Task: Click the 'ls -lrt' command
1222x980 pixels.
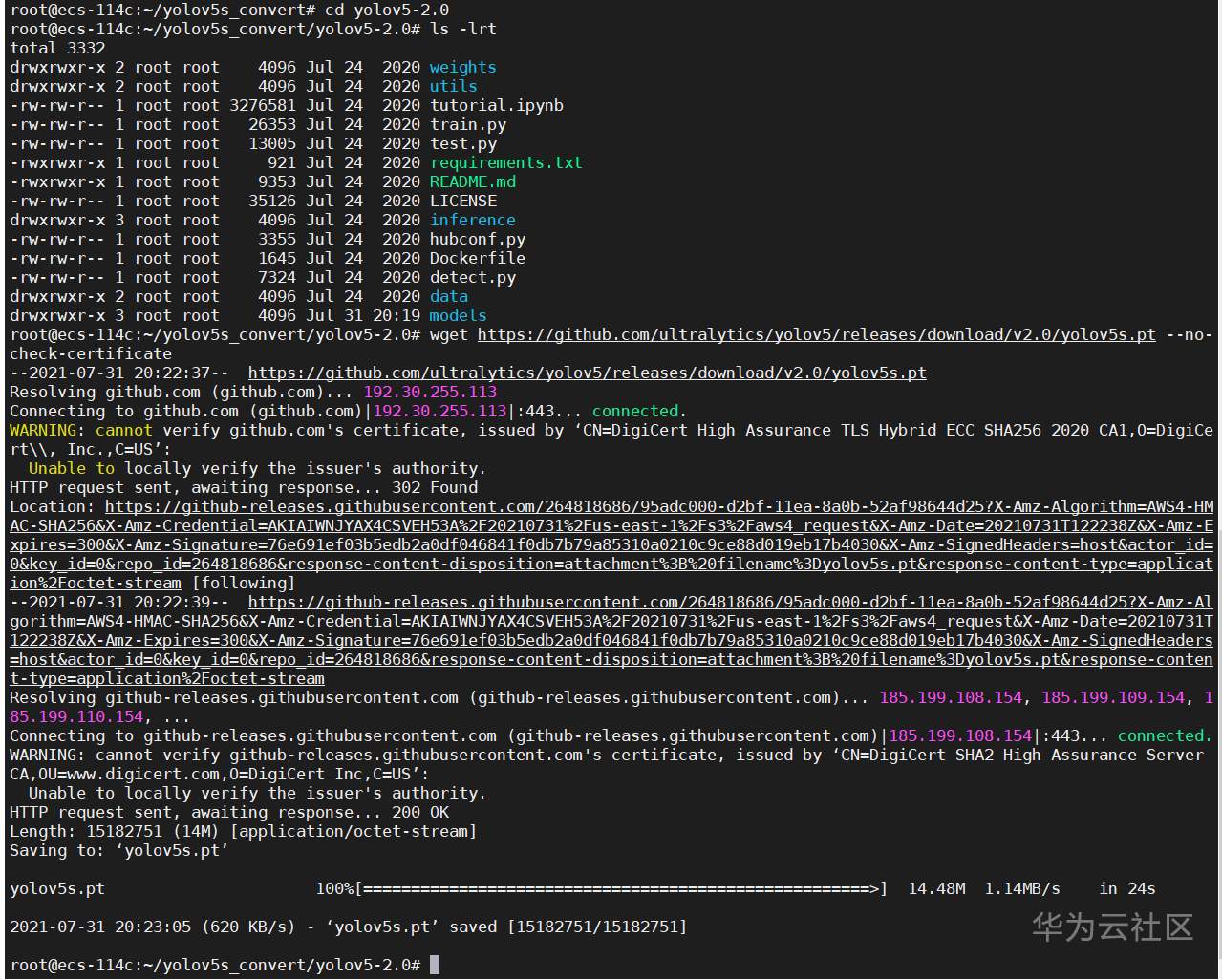Action: pyautogui.click(x=462, y=29)
